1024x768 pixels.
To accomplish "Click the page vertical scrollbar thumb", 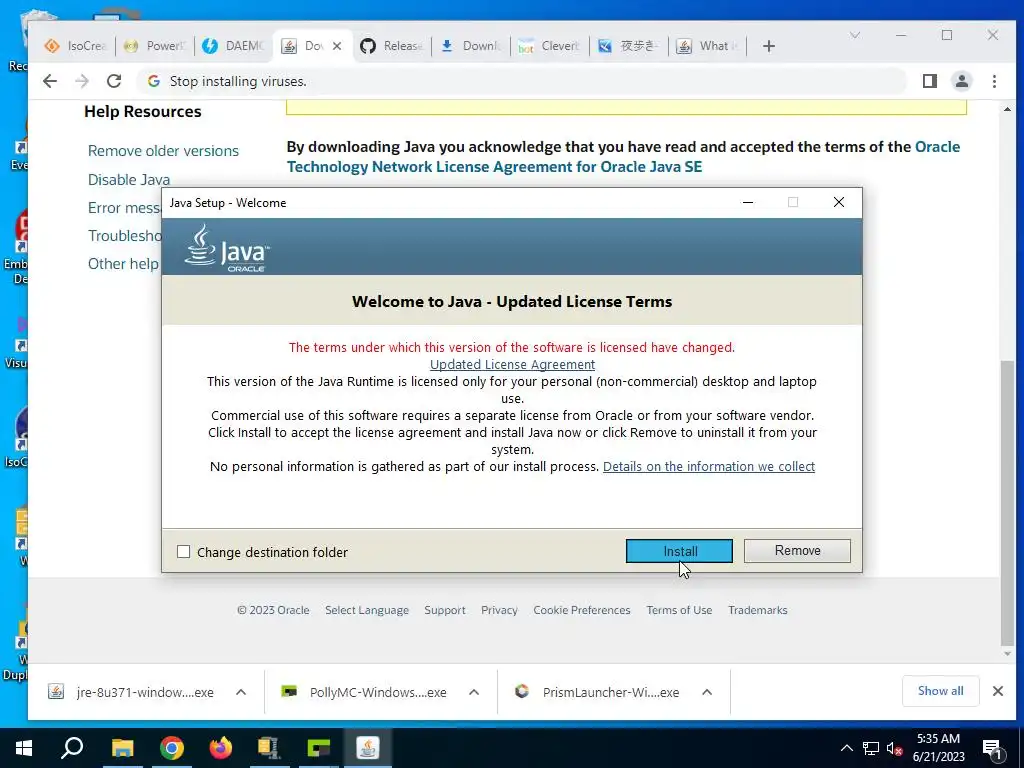I will pos(1007,502).
